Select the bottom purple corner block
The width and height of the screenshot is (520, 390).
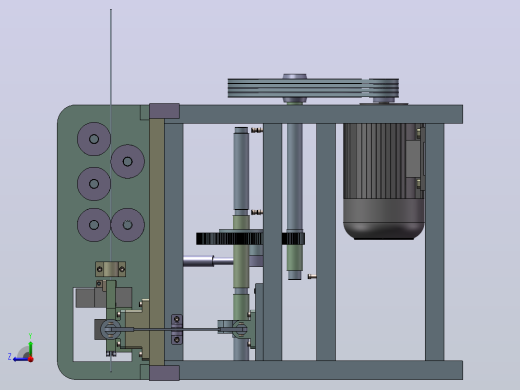pos(165,373)
